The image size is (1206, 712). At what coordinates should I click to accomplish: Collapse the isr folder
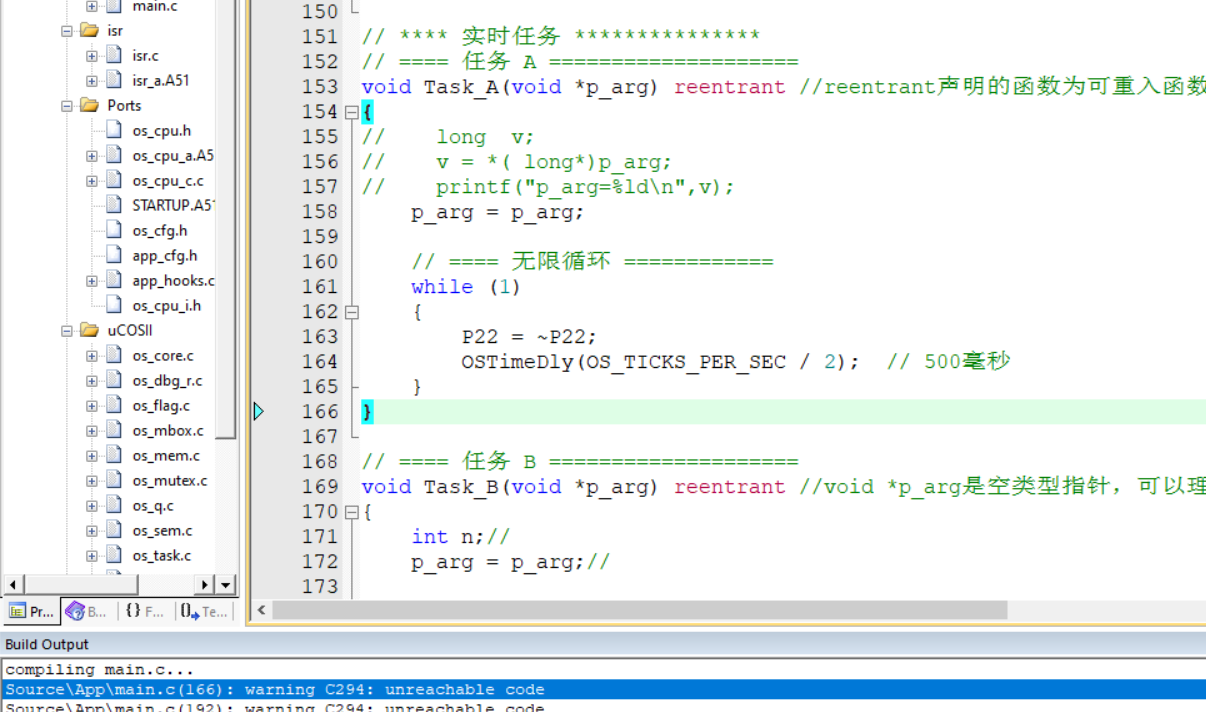(67, 31)
